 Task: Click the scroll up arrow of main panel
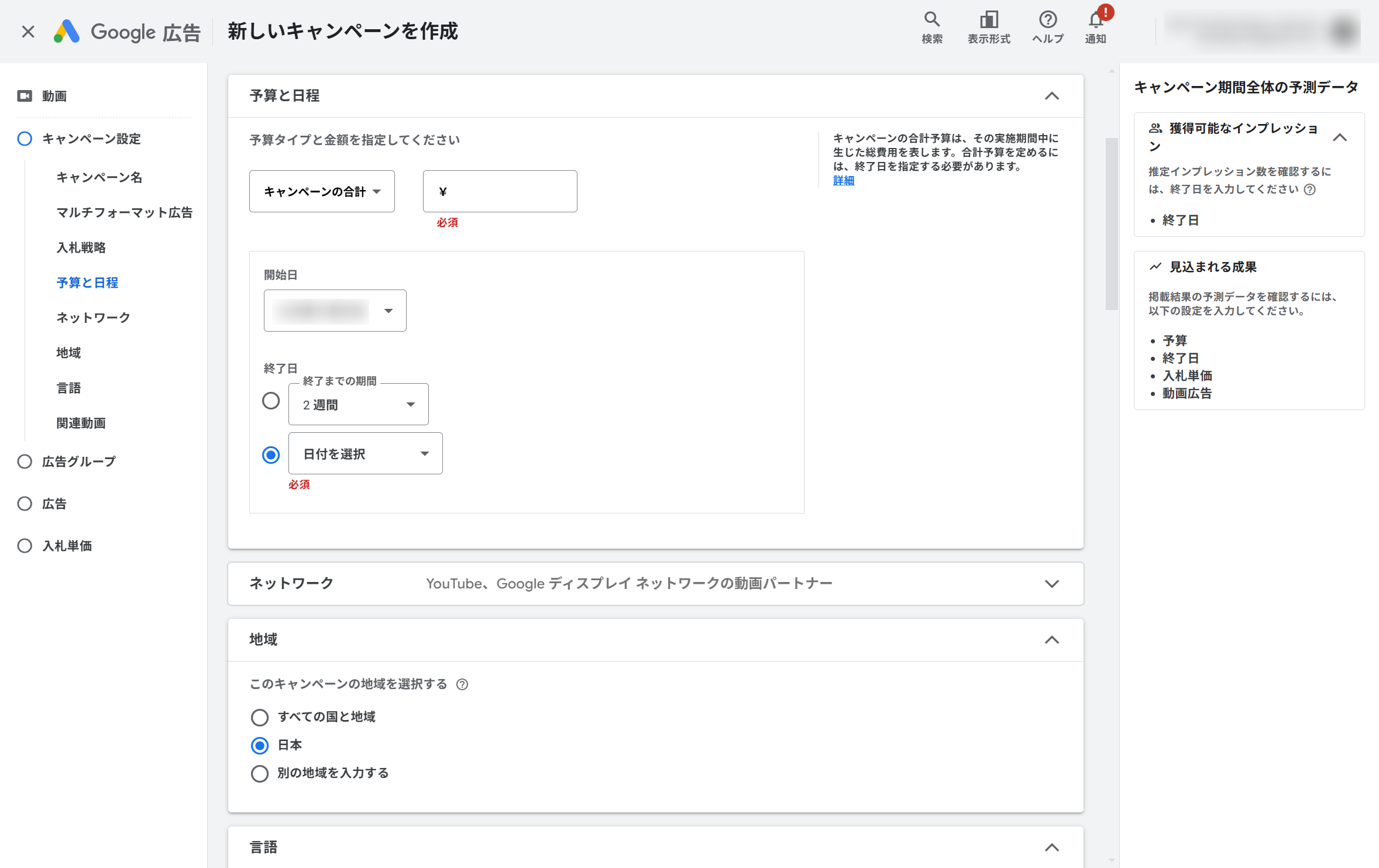(x=1112, y=71)
